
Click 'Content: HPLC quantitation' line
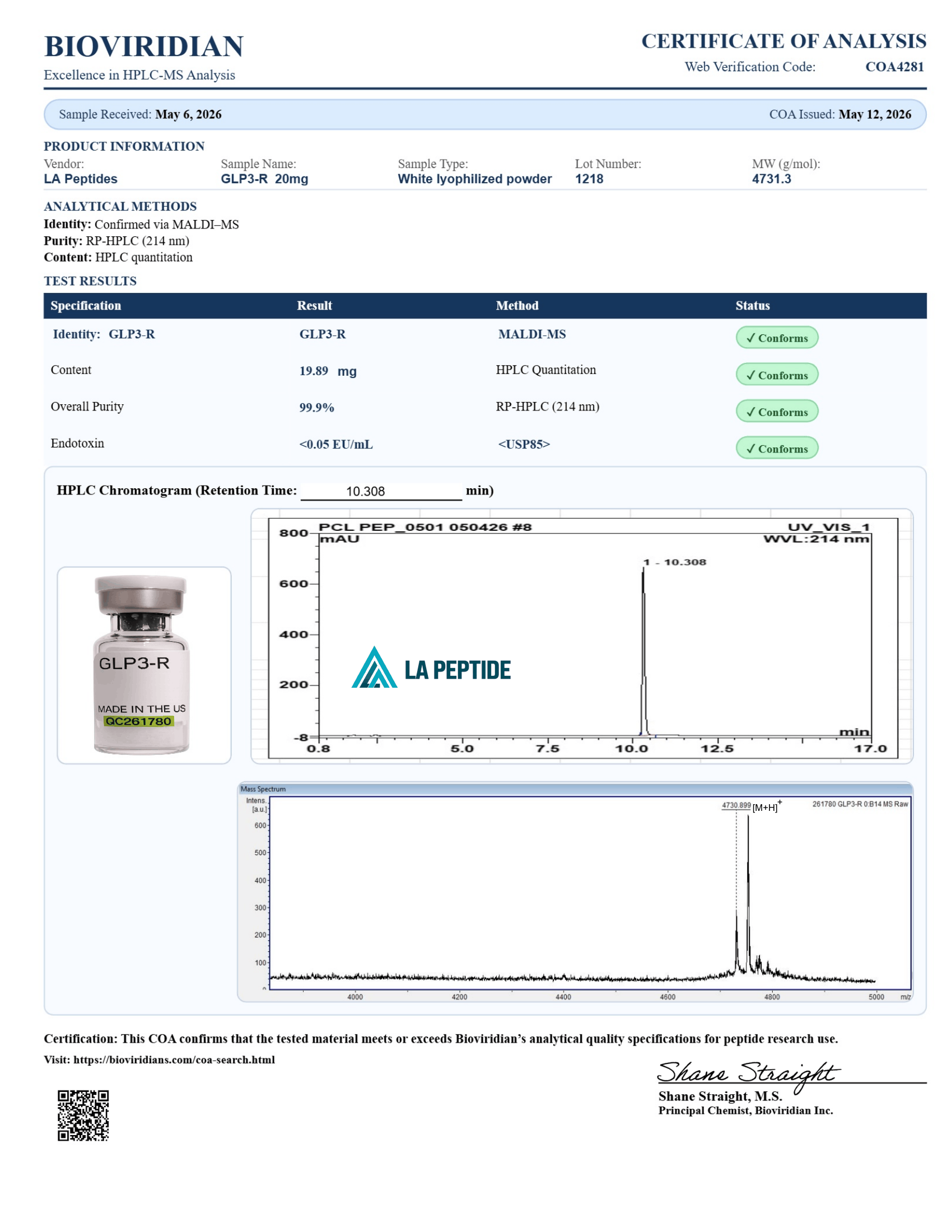118,257
